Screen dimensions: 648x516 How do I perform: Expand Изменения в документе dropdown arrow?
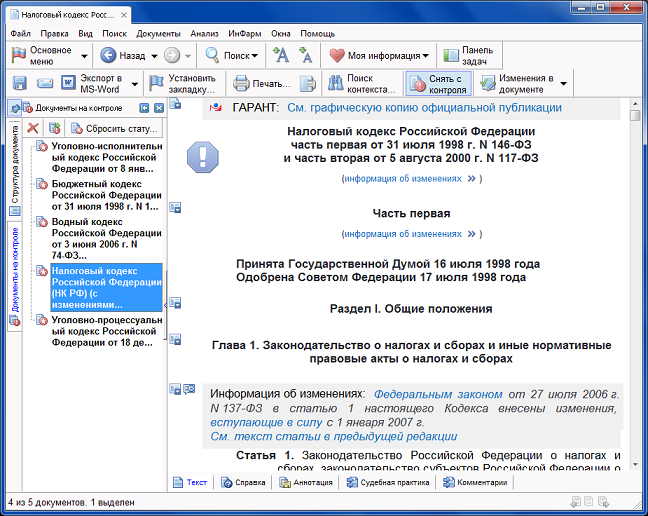(563, 84)
